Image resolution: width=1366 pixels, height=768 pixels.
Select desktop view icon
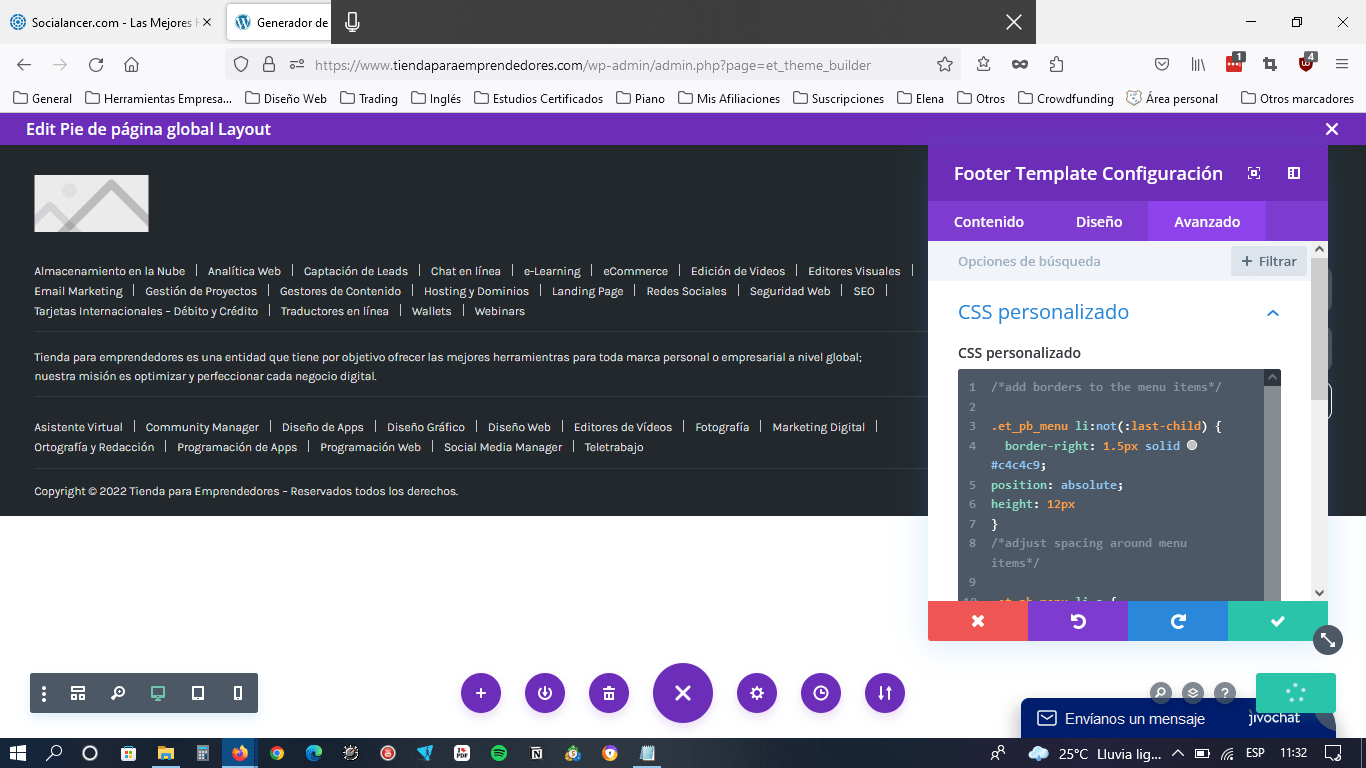(x=158, y=693)
